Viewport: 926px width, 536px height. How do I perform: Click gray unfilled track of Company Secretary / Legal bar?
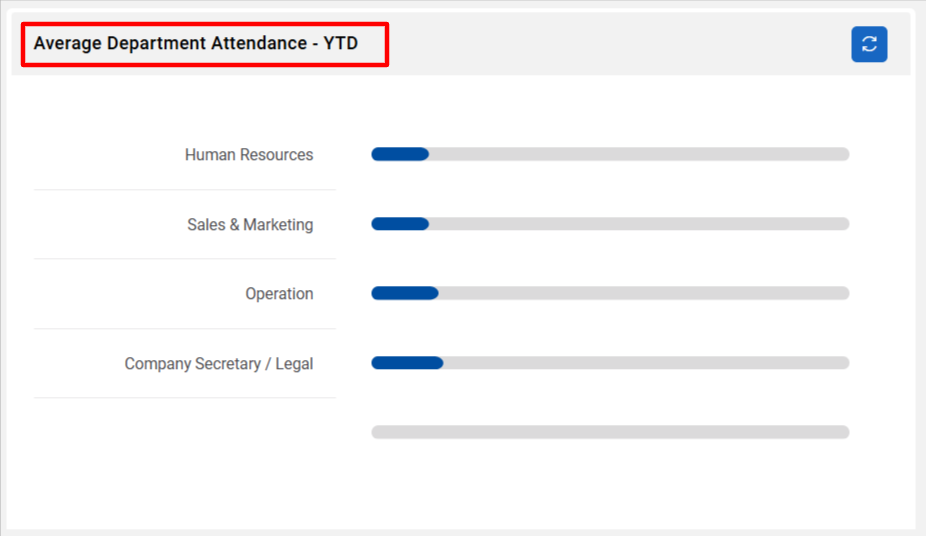click(x=646, y=362)
